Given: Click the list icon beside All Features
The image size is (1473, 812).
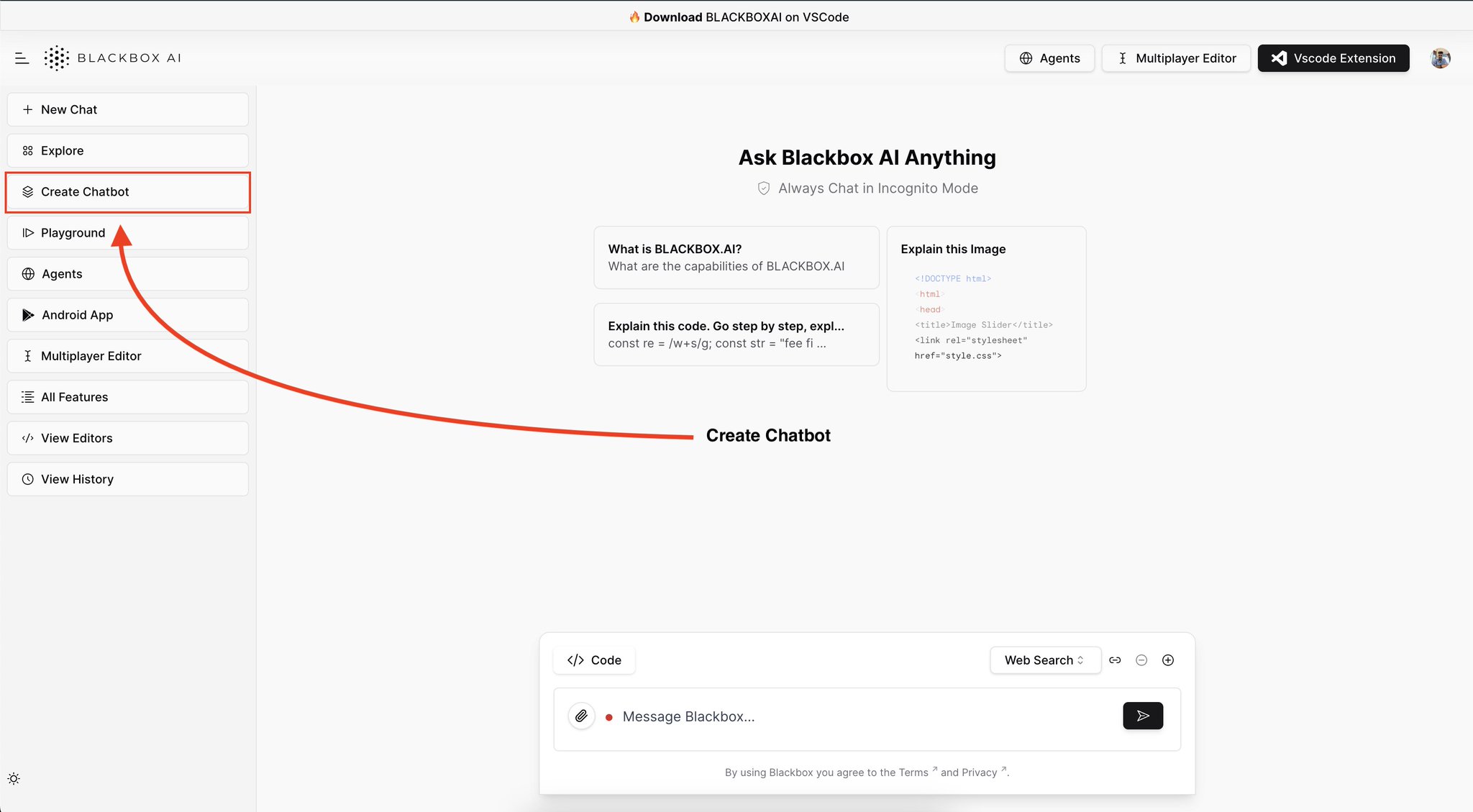Looking at the screenshot, I should click(27, 397).
